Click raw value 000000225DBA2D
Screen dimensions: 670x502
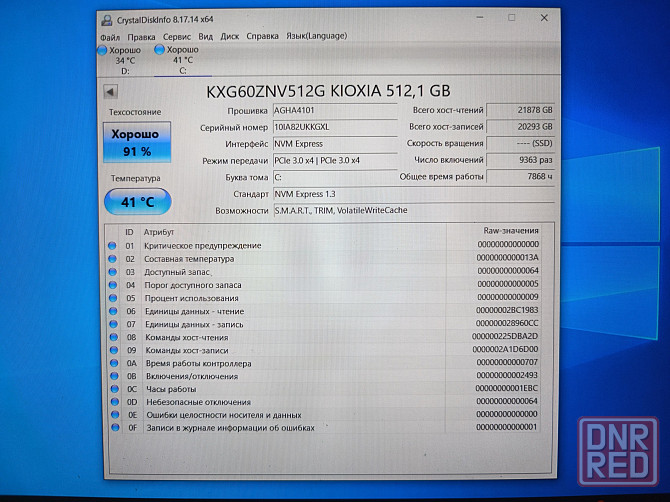pos(505,336)
